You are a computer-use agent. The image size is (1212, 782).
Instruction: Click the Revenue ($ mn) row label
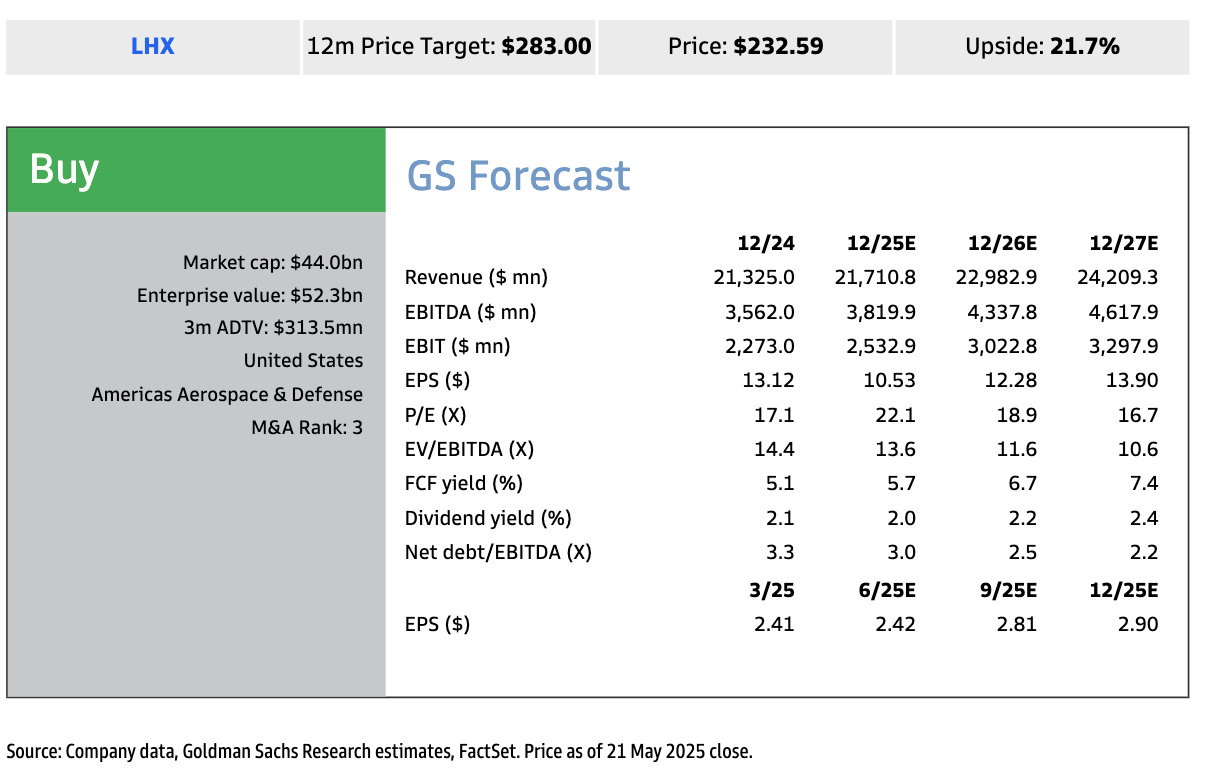476,277
